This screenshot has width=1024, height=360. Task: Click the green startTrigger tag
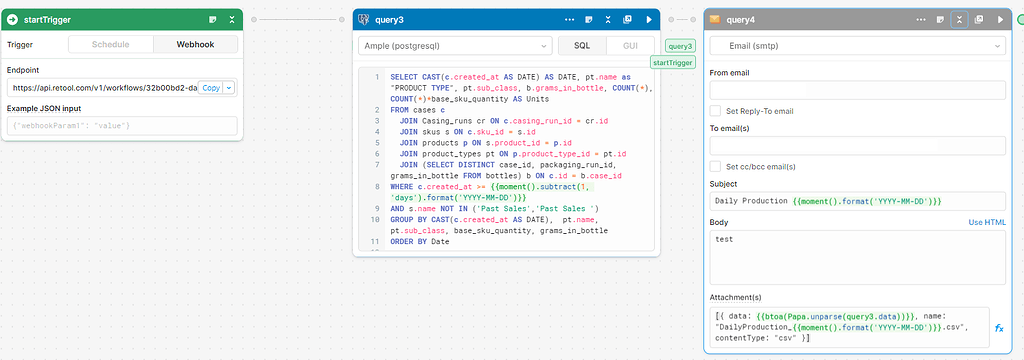pos(673,62)
